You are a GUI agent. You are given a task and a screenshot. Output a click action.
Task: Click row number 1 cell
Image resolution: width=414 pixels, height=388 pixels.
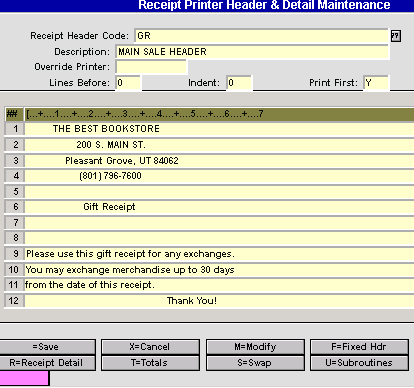tap(14, 129)
